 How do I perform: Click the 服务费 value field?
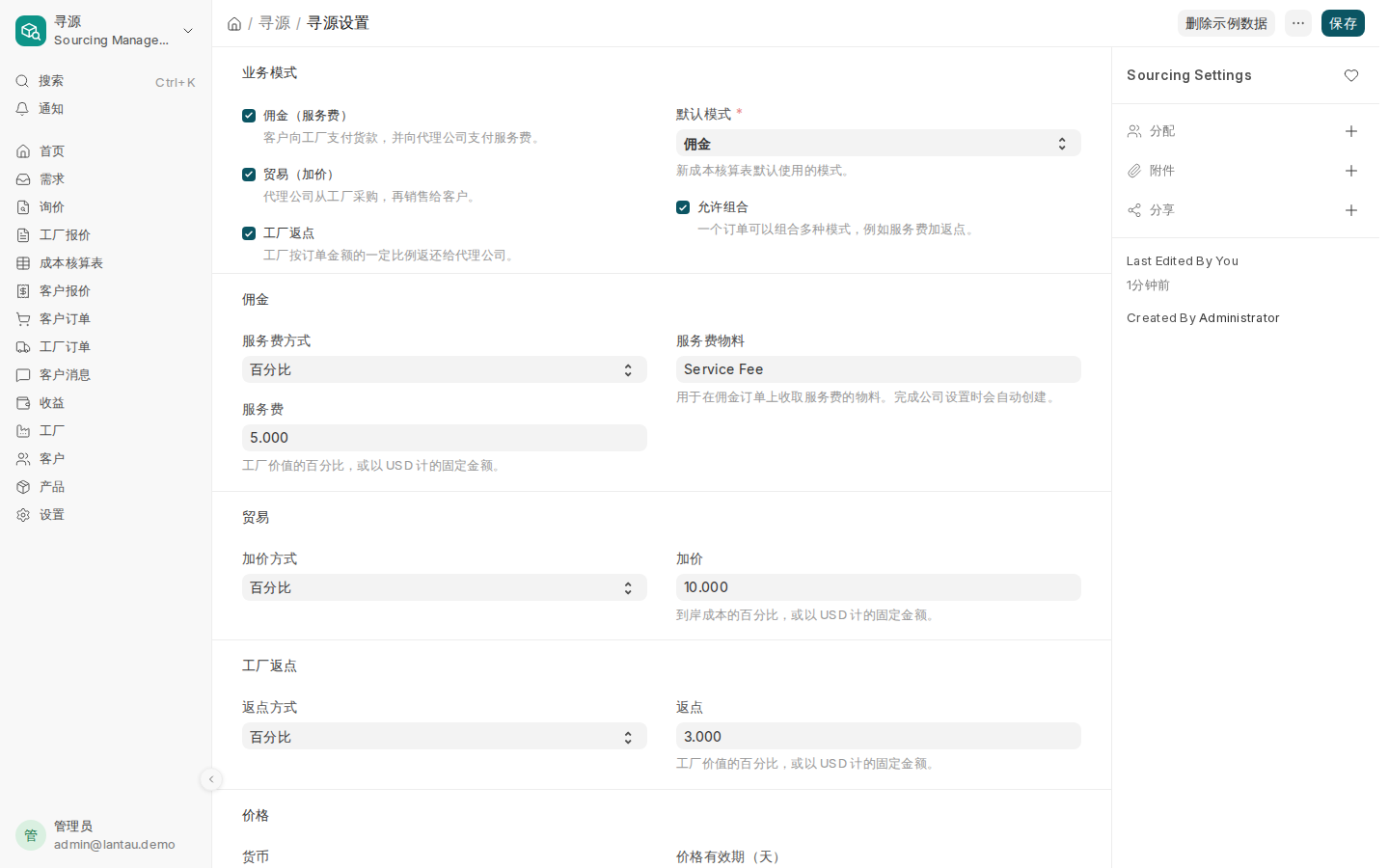pos(445,438)
